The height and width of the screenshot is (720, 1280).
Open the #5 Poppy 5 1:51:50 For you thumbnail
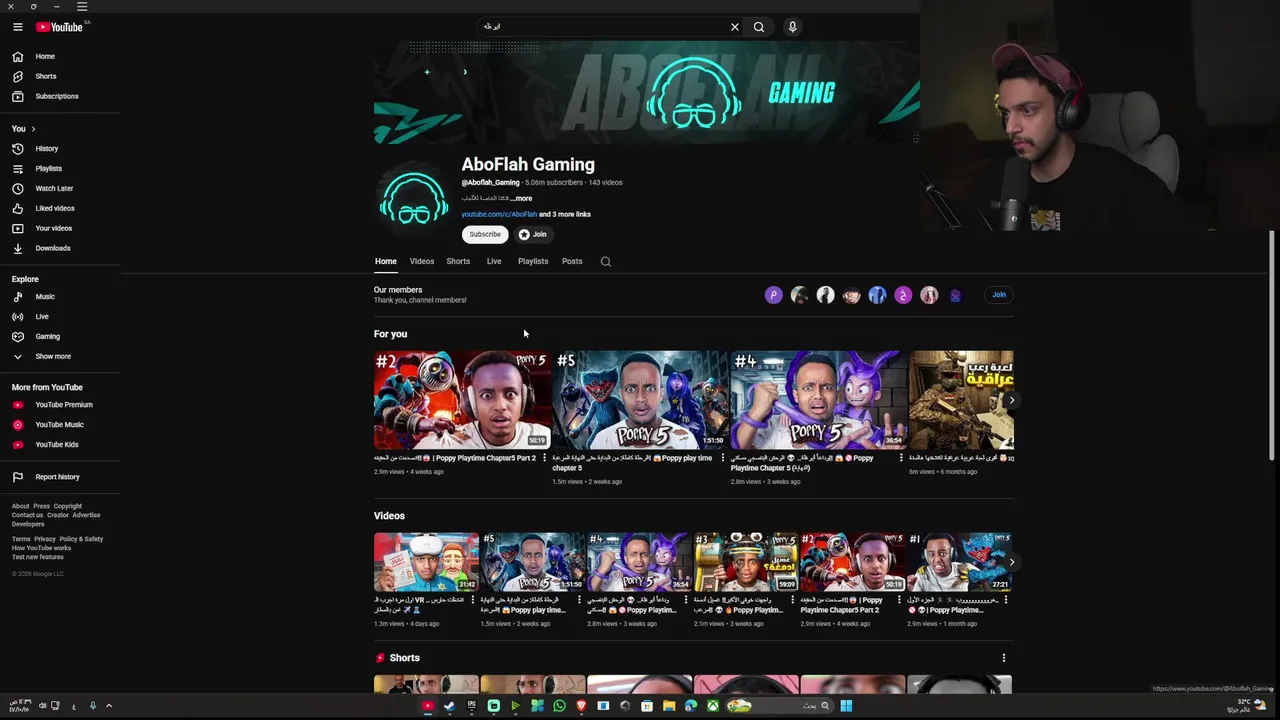click(640, 400)
